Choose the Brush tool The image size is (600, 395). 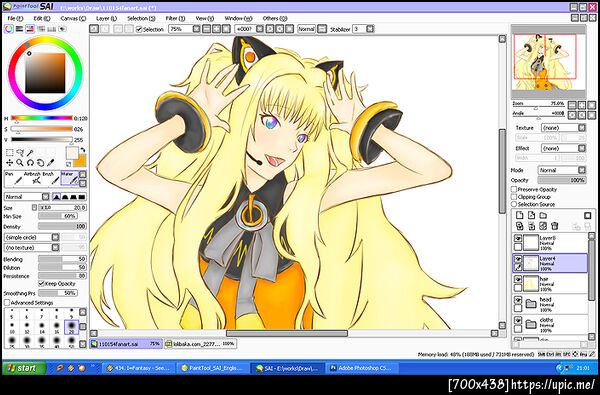tap(51, 178)
